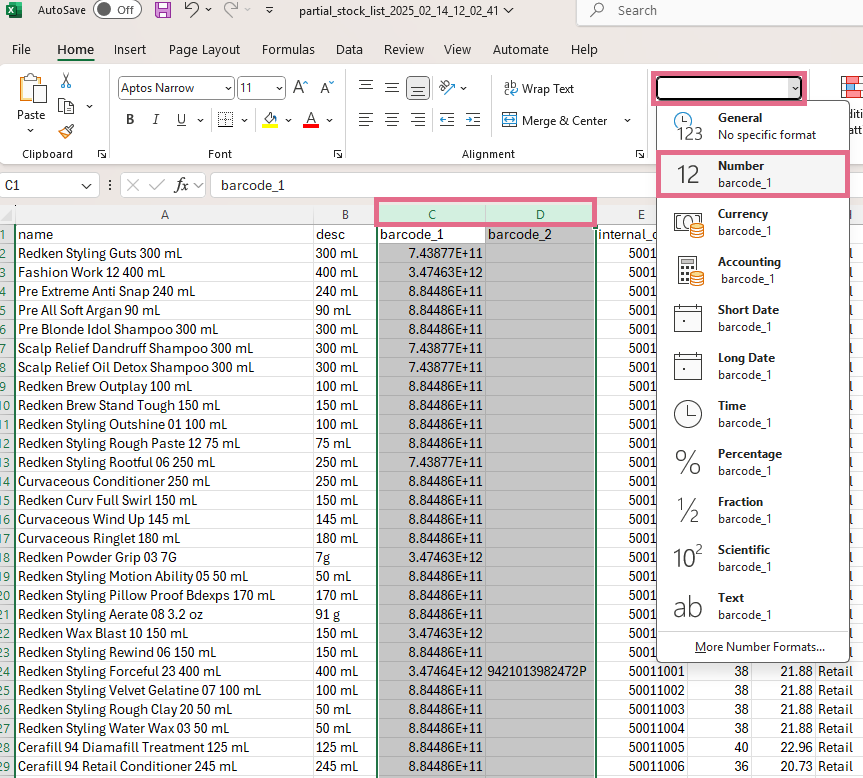Open the font size 11 dropdown
863x778 pixels.
click(280, 88)
